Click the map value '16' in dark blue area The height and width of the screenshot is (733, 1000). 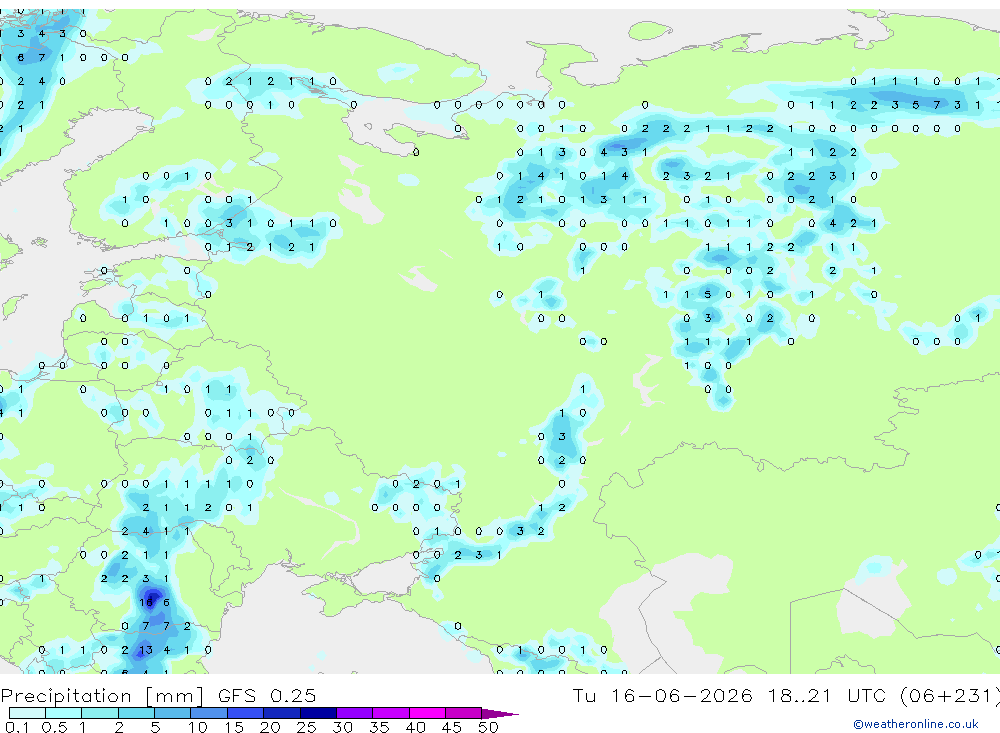[146, 602]
